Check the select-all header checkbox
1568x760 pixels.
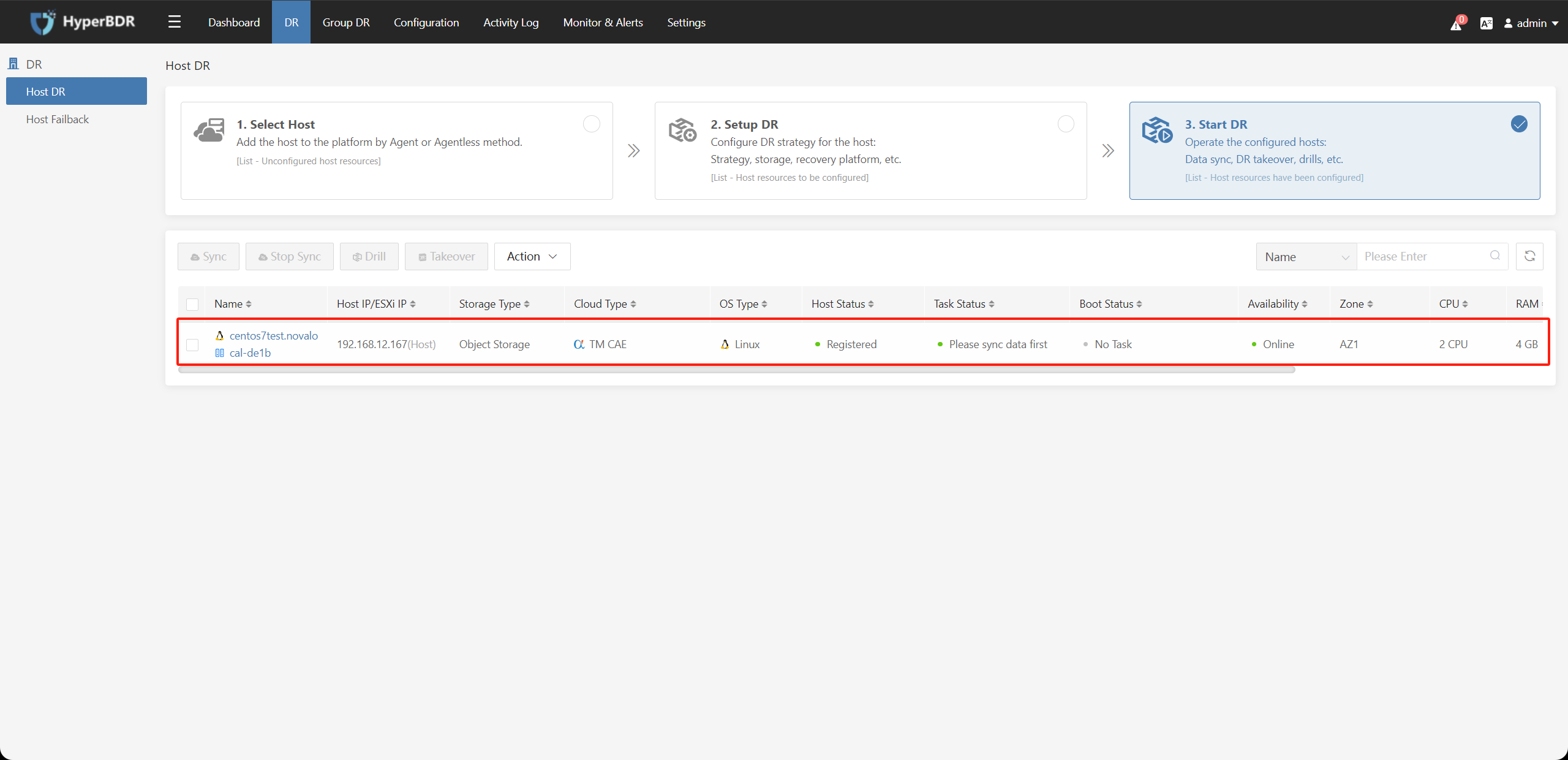point(192,304)
